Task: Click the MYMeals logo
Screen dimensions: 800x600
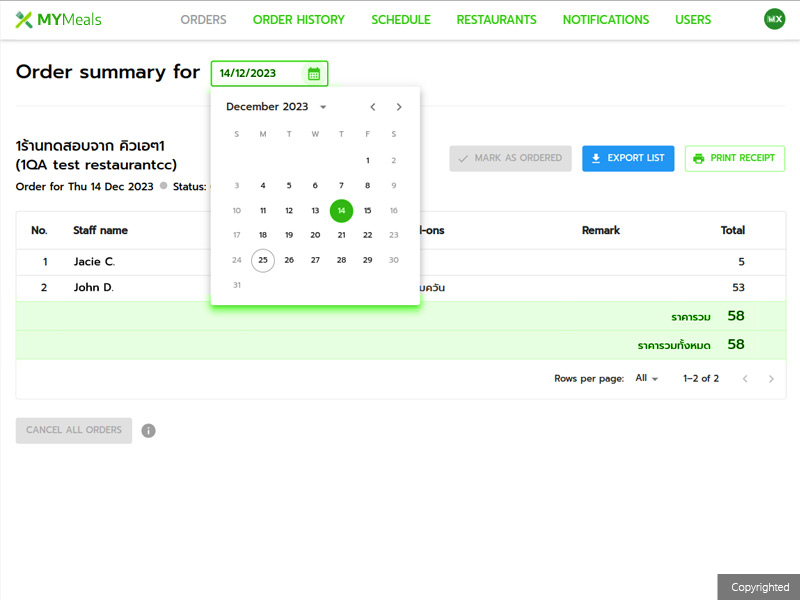Action: tap(59, 20)
